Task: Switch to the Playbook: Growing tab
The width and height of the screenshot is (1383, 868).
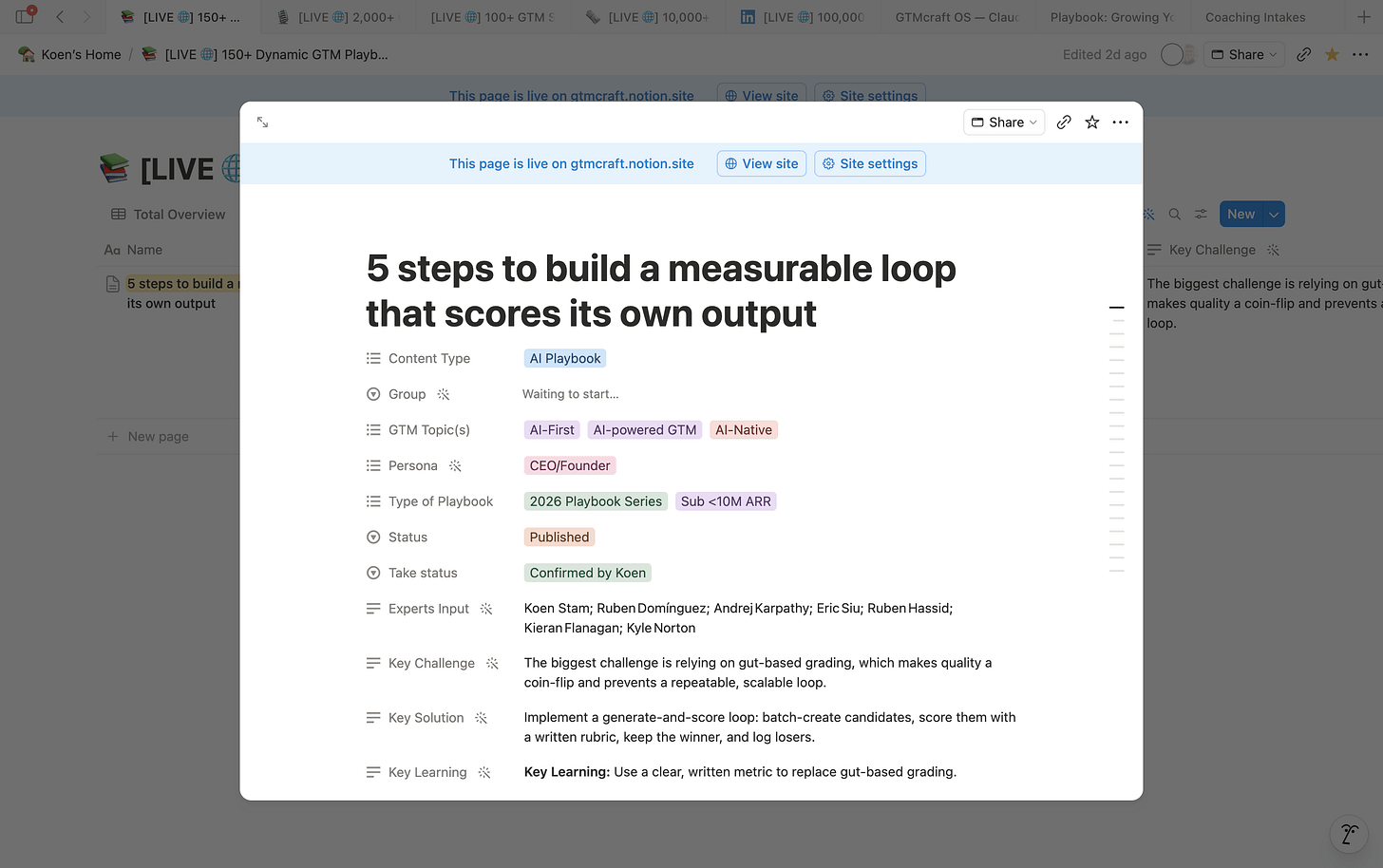Action: coord(1111,17)
